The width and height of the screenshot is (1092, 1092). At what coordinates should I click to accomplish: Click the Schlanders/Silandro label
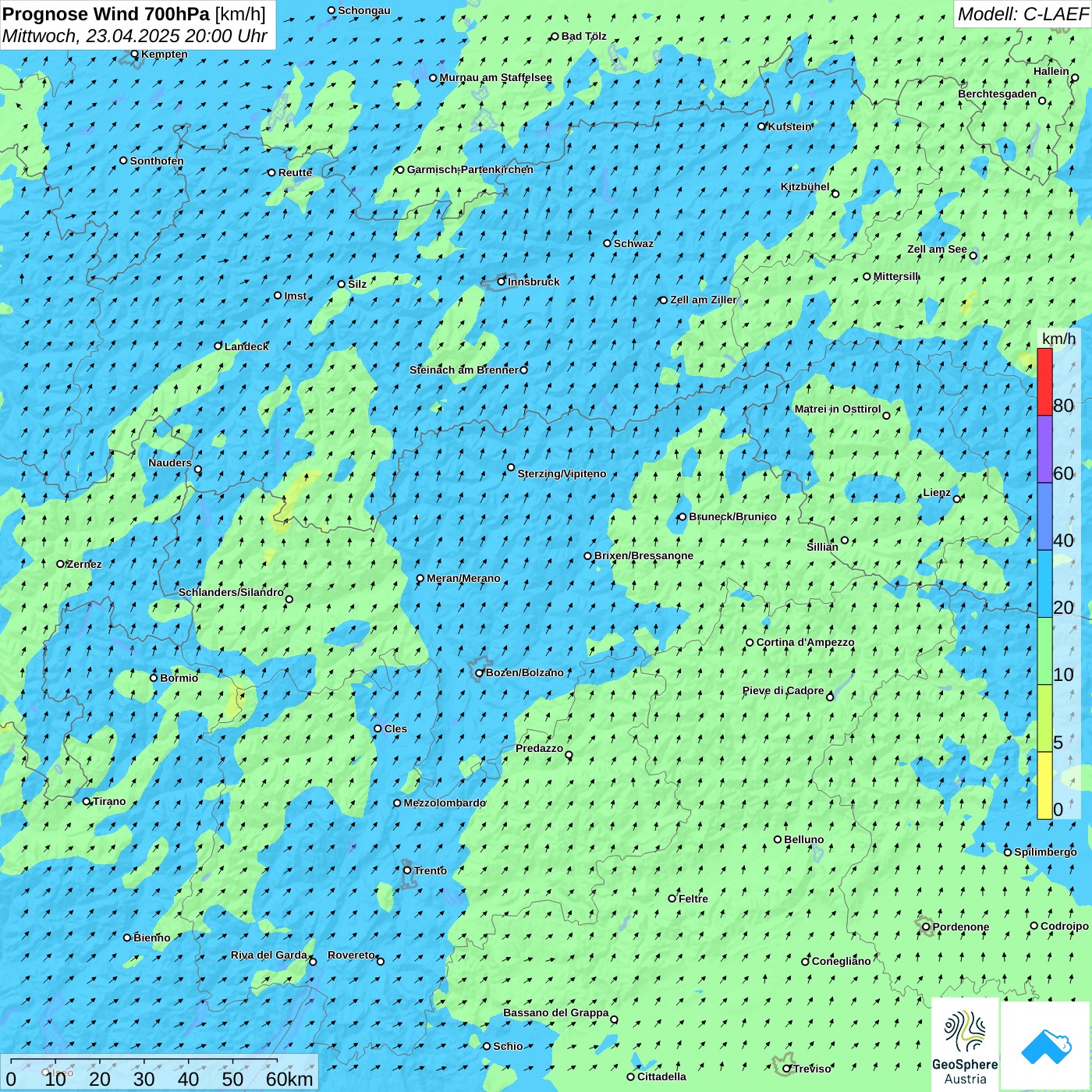pyautogui.click(x=231, y=593)
